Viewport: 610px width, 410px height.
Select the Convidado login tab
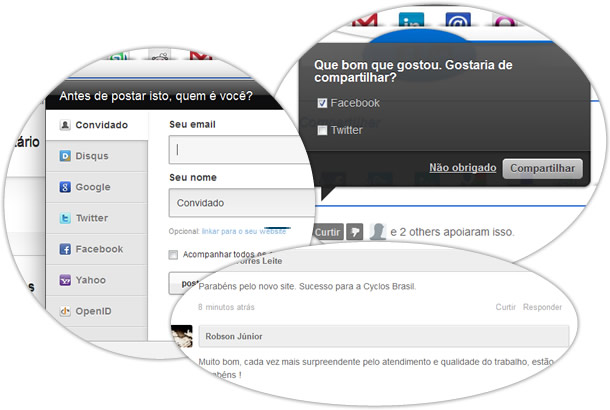[x=96, y=125]
